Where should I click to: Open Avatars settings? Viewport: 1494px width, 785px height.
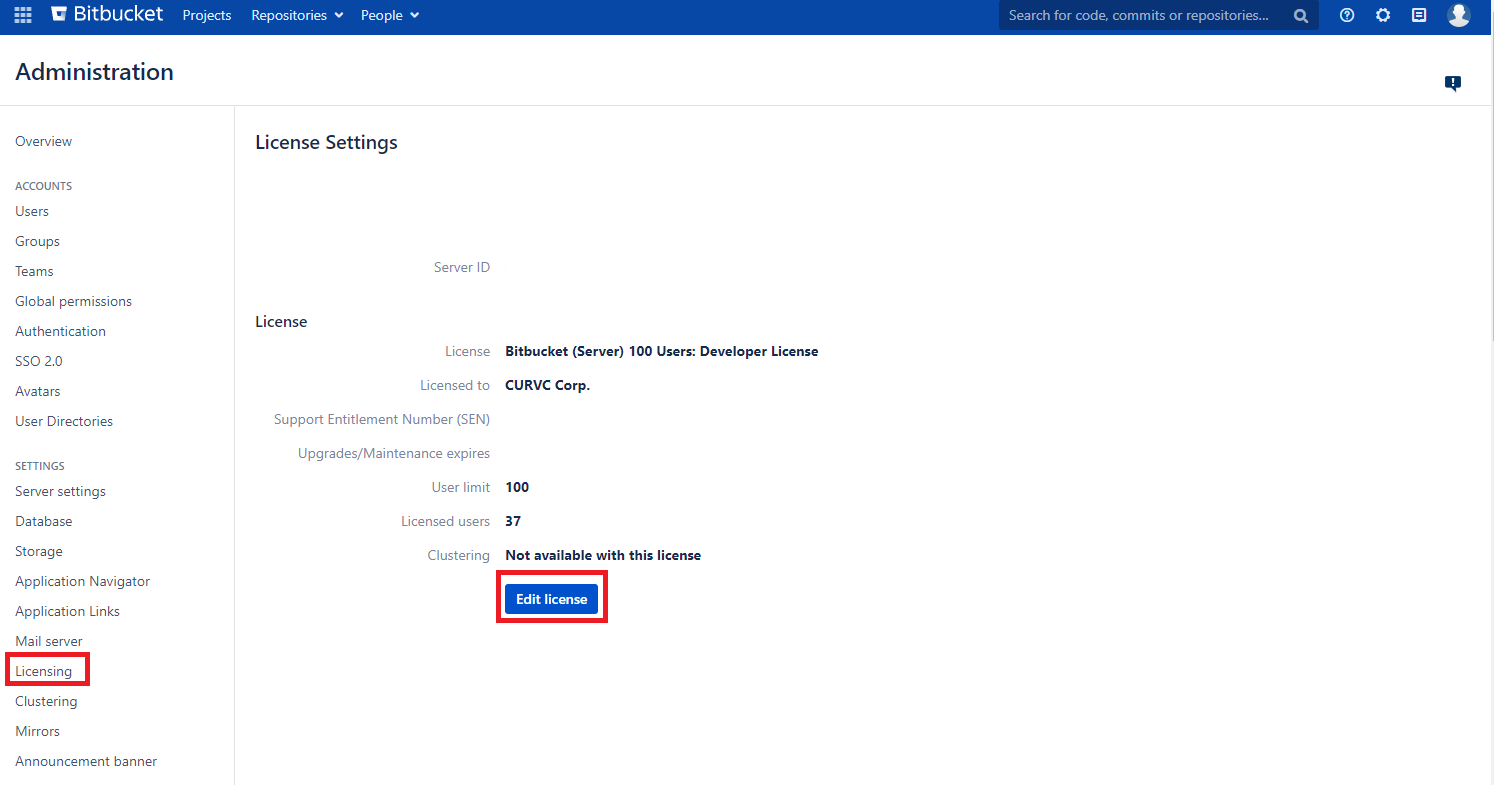point(38,391)
